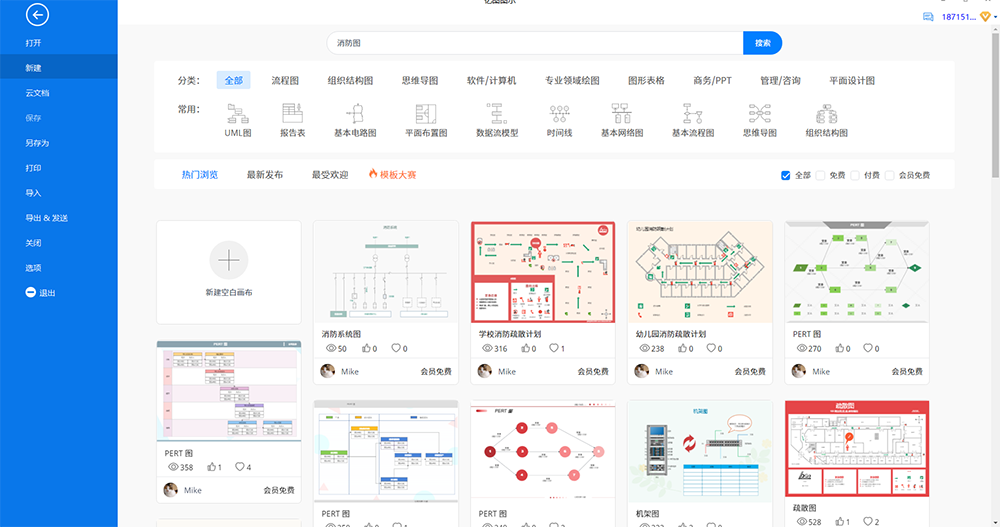Open the 思维导图 common template icon
The height and width of the screenshot is (527, 1000).
click(760, 114)
